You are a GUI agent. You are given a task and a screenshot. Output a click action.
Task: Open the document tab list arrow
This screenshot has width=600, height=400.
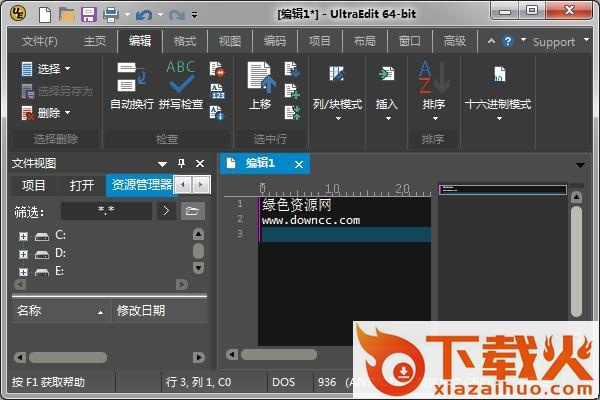(x=580, y=165)
